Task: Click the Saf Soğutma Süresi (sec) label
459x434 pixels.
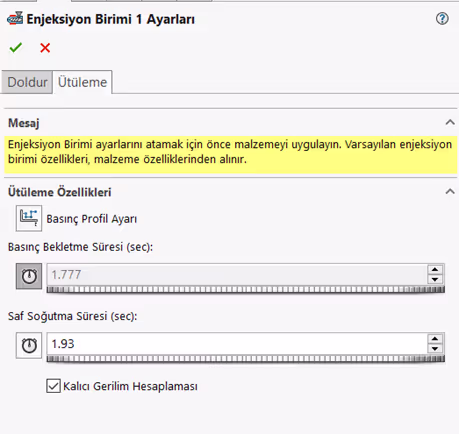Action: (72, 316)
